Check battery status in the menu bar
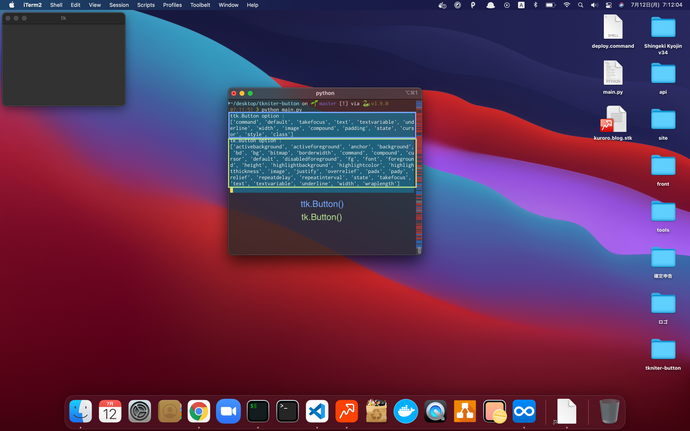 pos(550,5)
